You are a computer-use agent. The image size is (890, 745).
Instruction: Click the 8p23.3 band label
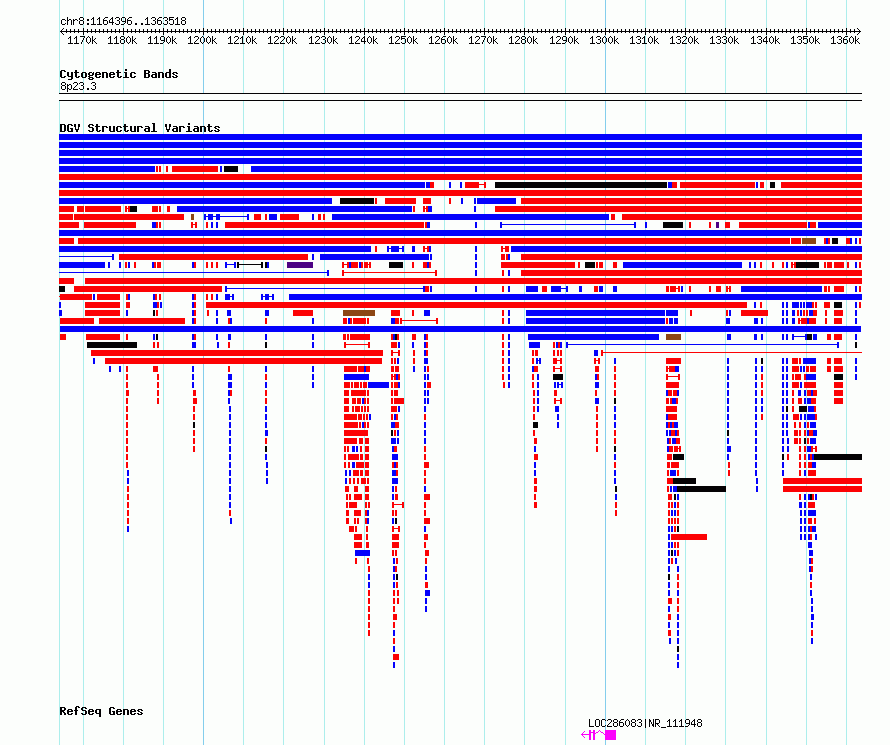78,86
